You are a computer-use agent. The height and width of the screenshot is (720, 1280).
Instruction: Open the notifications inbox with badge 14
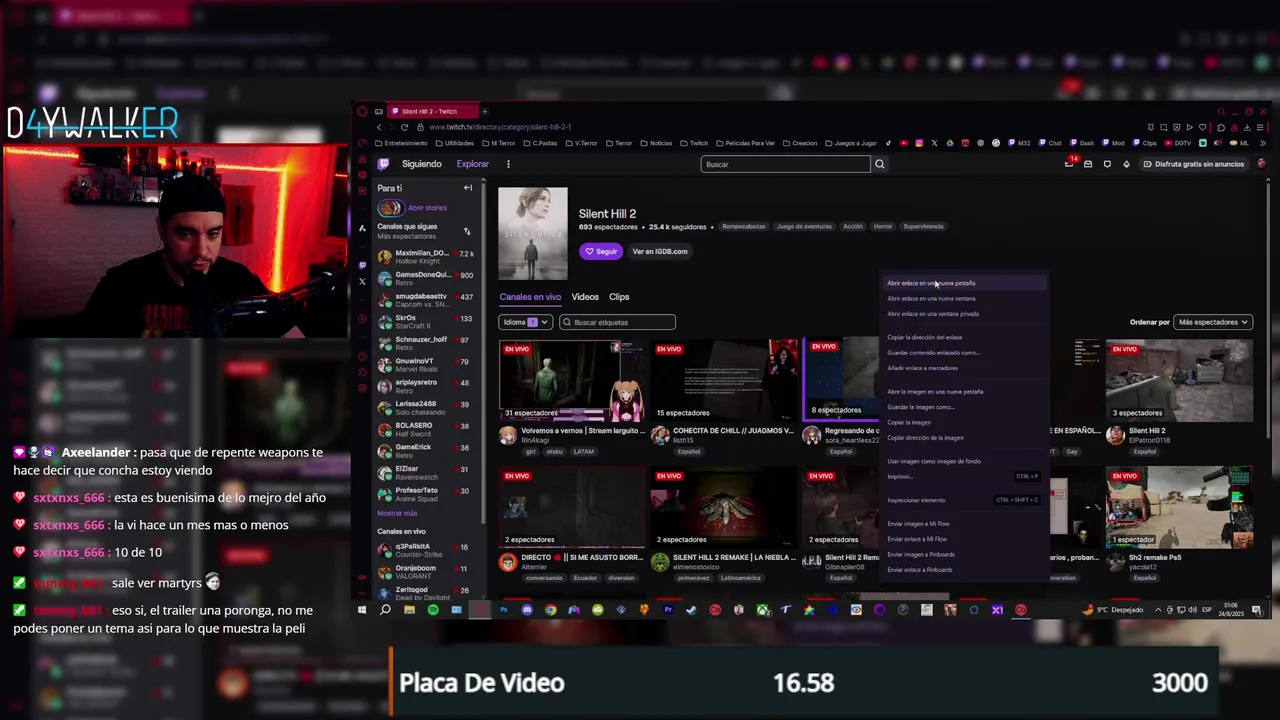(1069, 163)
